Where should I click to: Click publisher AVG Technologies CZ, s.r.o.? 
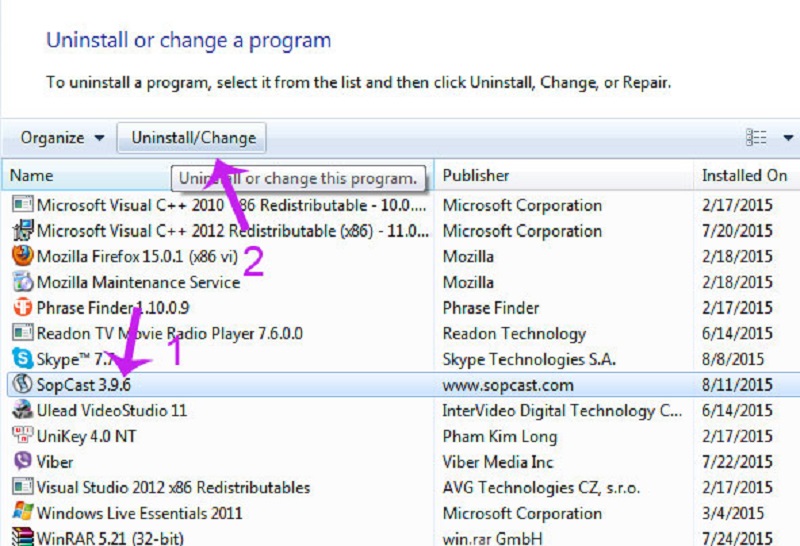click(x=541, y=487)
